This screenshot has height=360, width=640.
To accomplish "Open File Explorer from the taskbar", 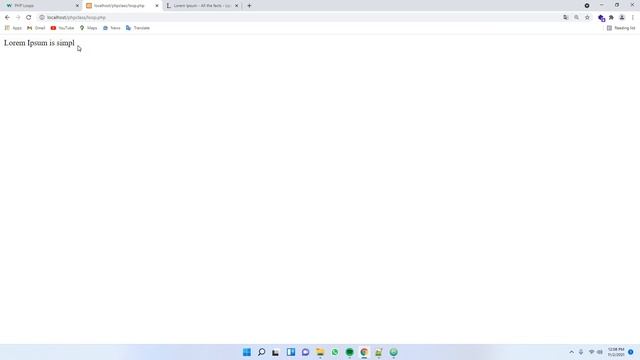I will pos(320,352).
